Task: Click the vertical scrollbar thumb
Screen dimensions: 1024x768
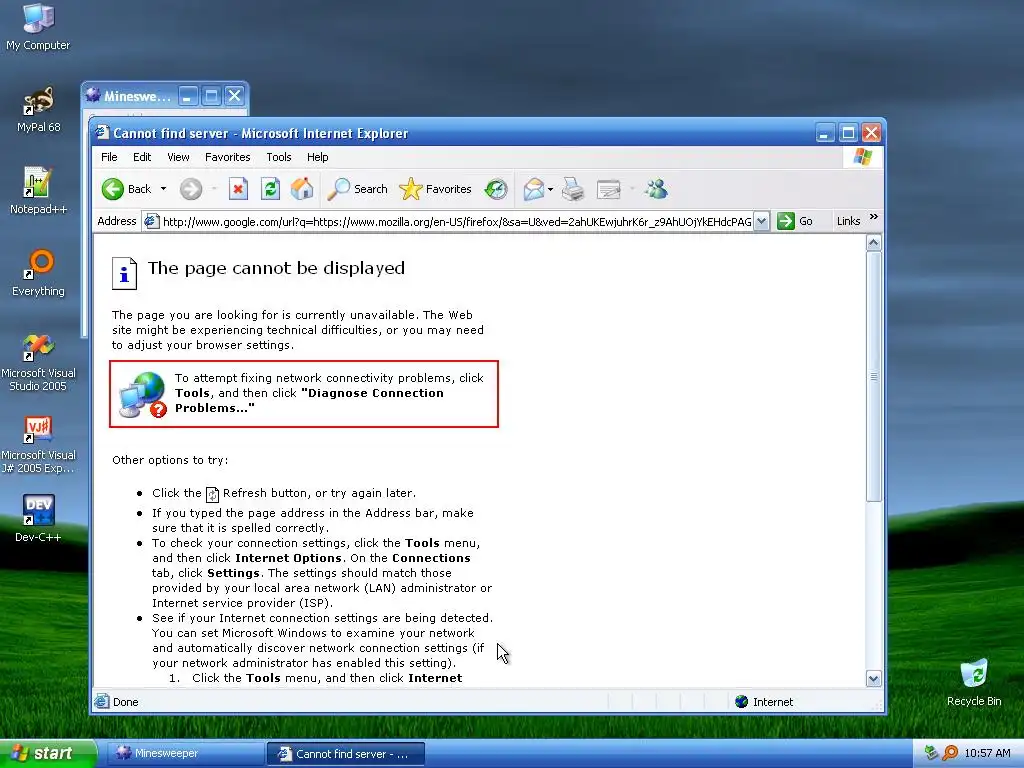Action: (x=874, y=377)
